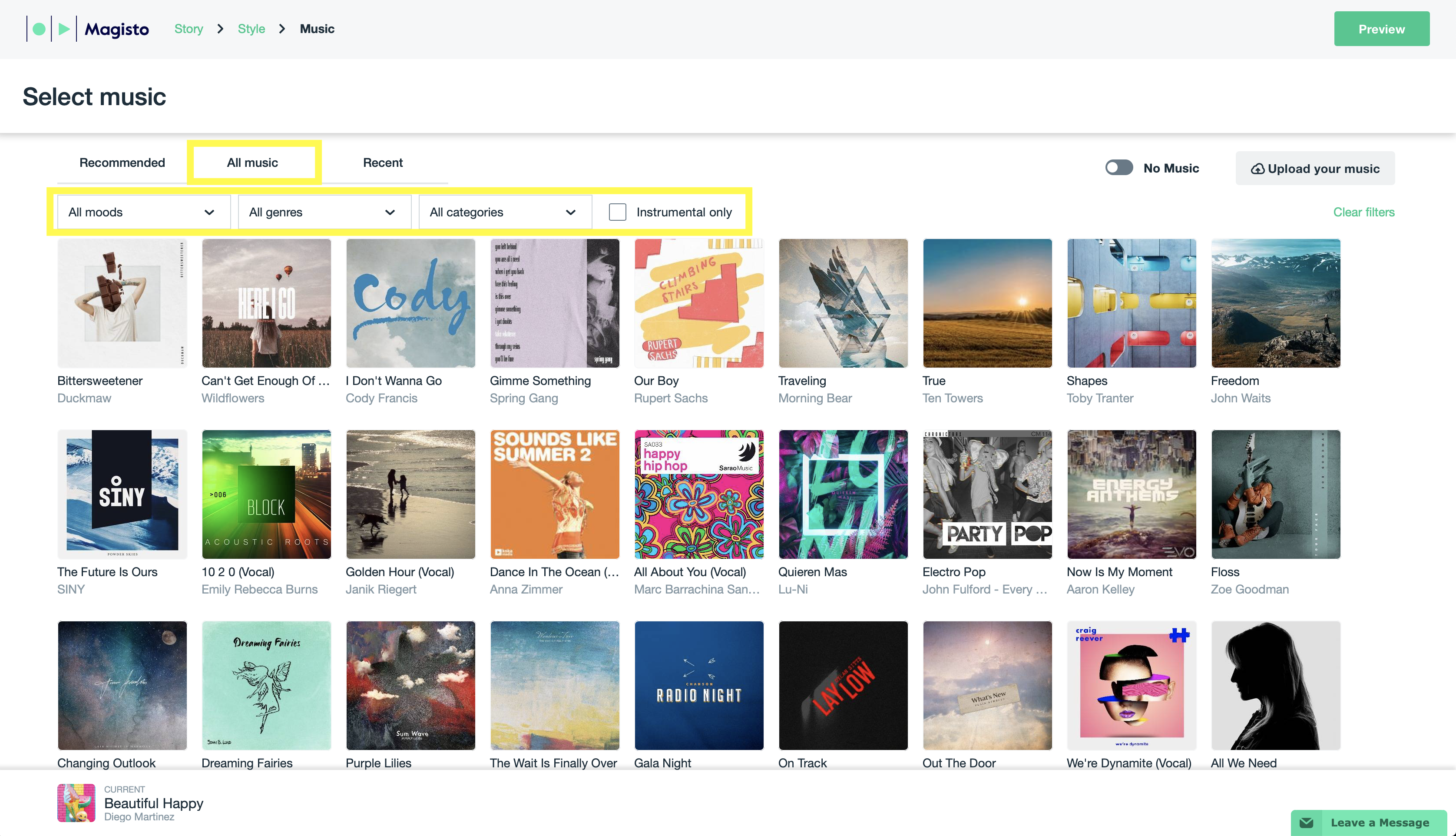This screenshot has width=1456, height=836.
Task: Click the cloud upload icon in Upload your music
Action: tap(1257, 169)
